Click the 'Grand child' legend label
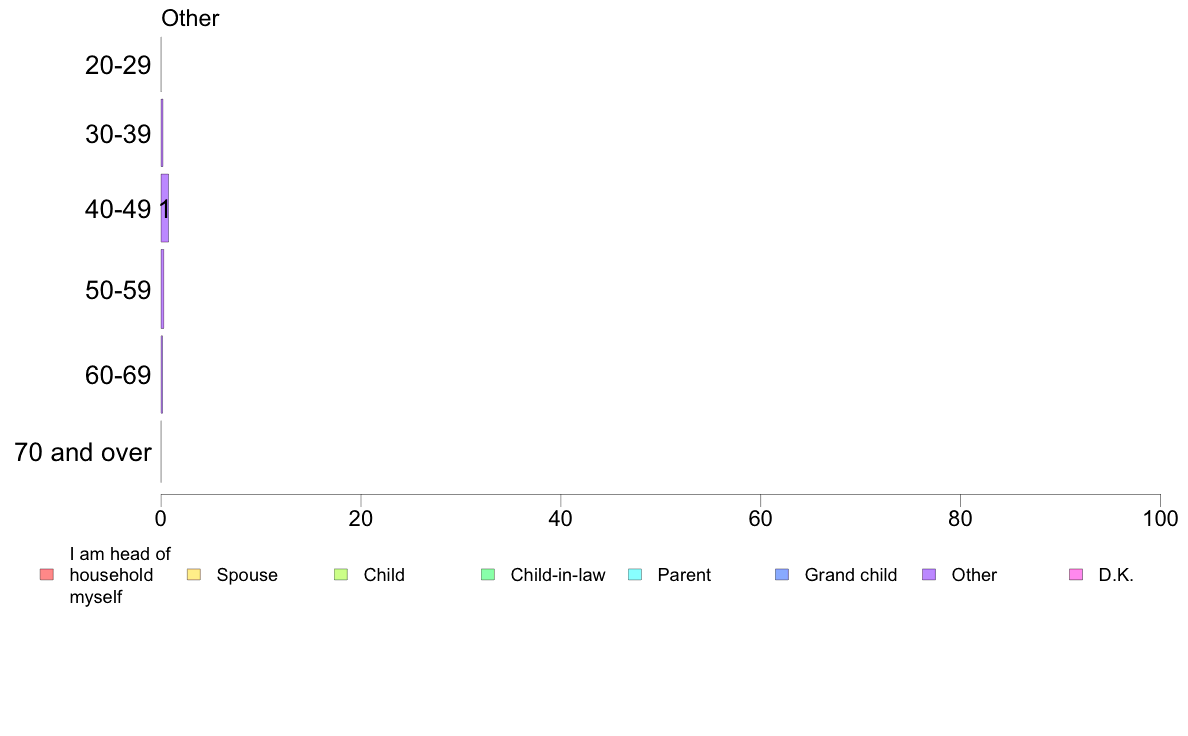 [851, 575]
